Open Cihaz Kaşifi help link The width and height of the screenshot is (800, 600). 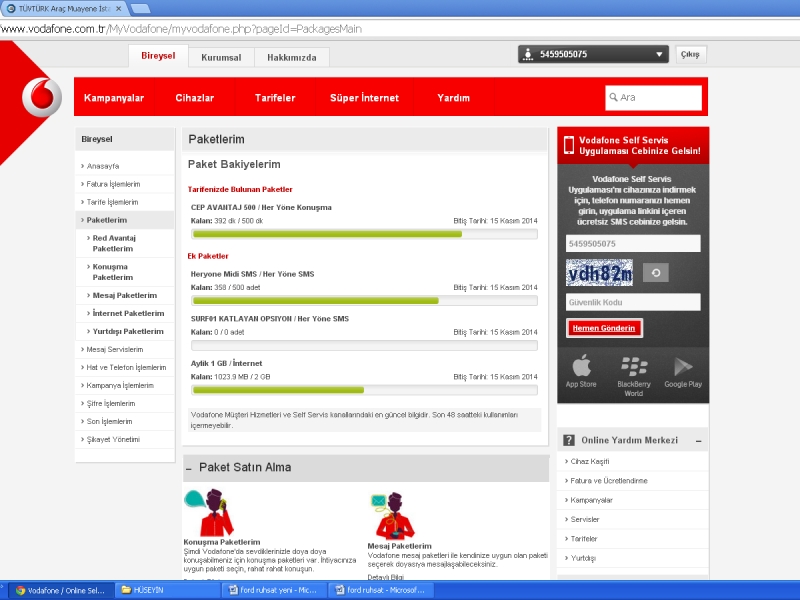click(589, 461)
